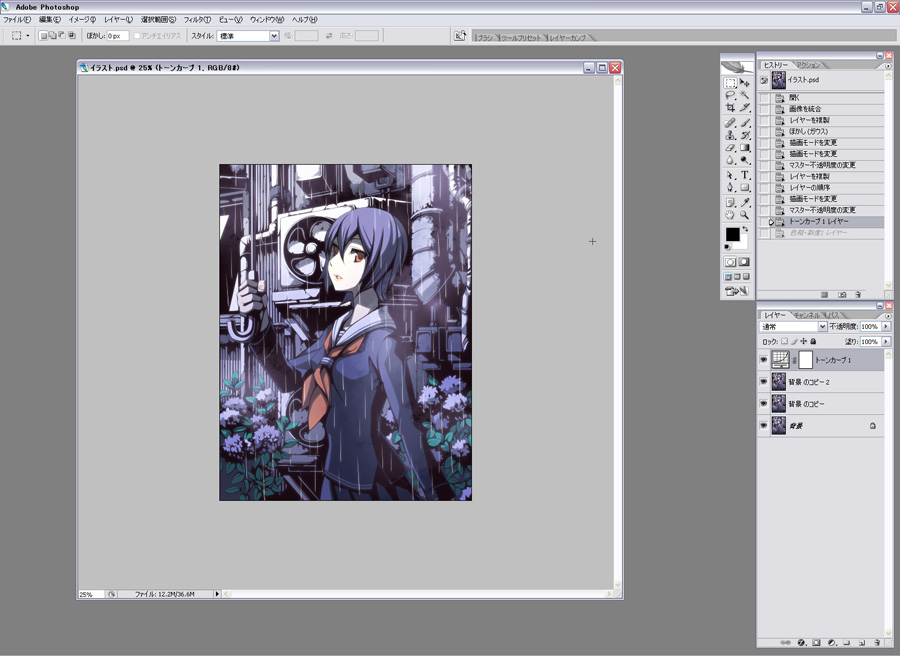Select the Brush tool
900x656 pixels.
744,122
